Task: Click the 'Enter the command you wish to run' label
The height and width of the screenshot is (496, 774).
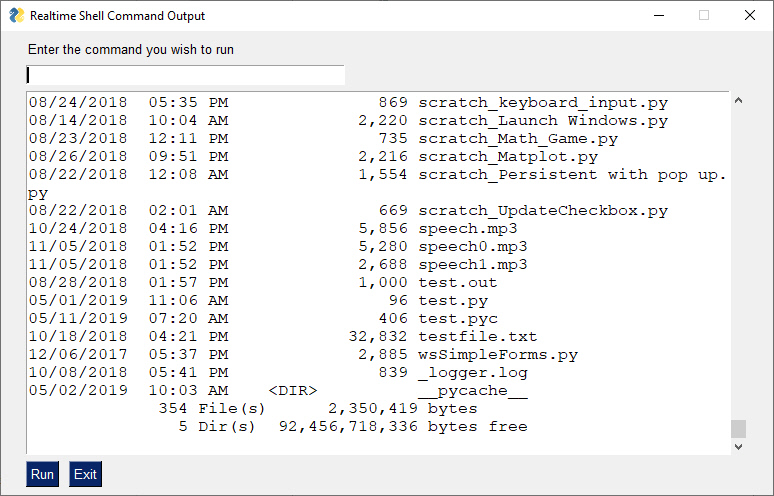Action: [131, 50]
